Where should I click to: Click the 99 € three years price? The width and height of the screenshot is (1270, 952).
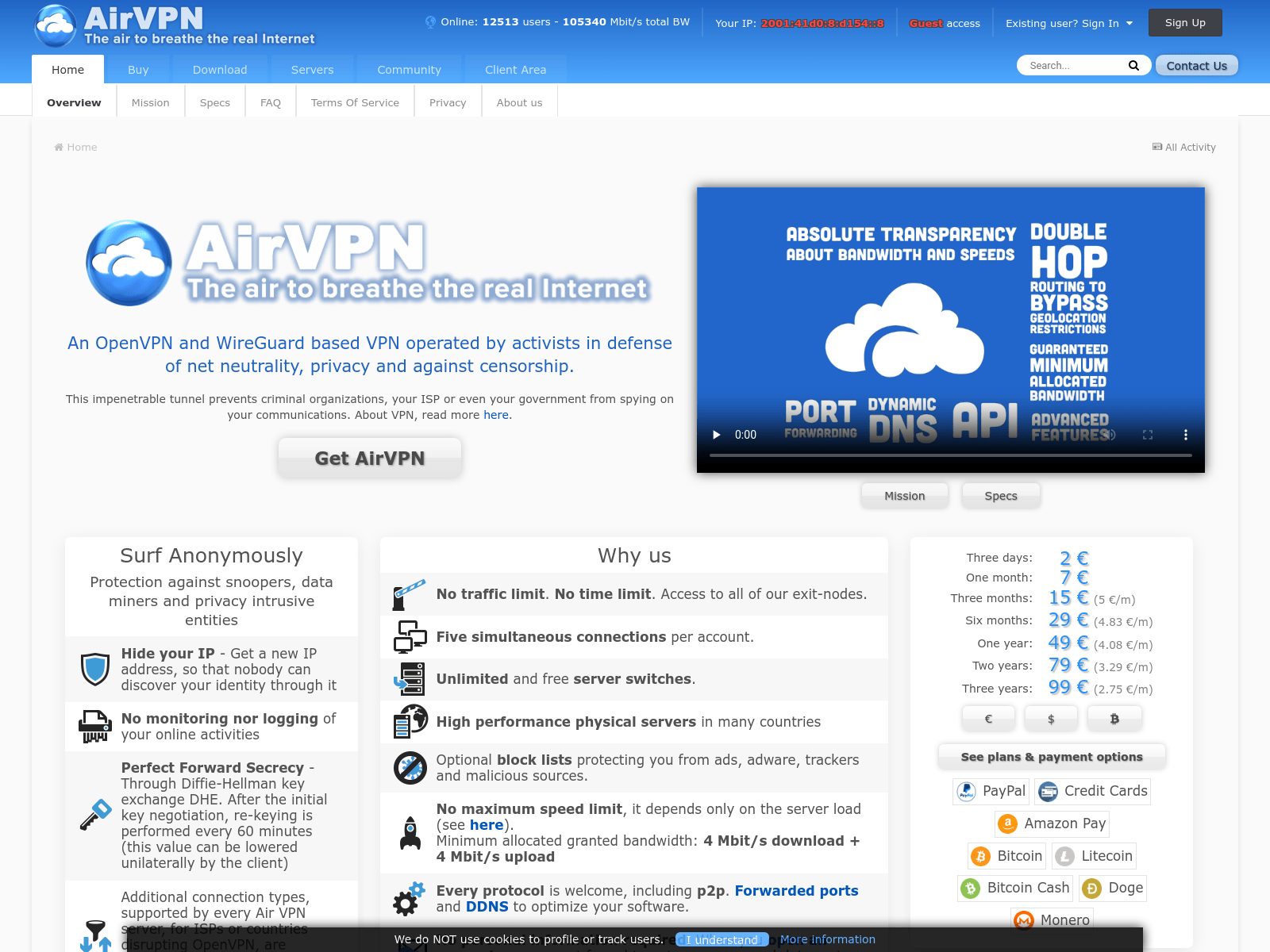pyautogui.click(x=1068, y=687)
